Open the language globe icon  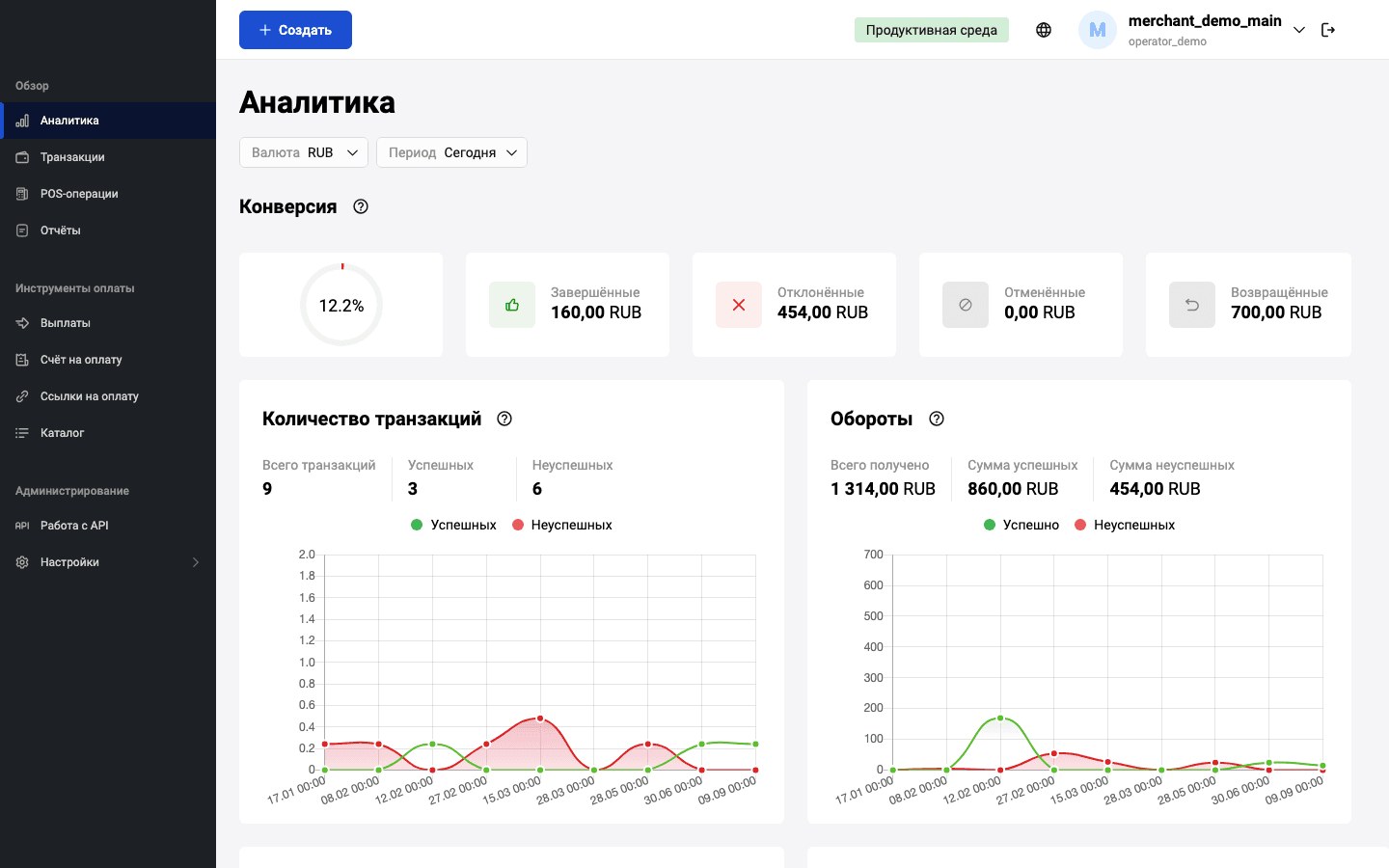pos(1044,30)
